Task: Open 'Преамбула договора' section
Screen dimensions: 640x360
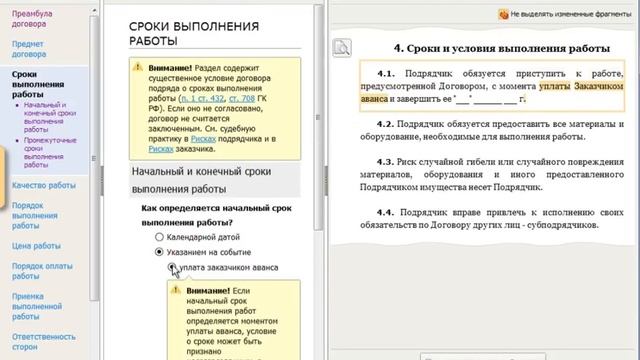Action: tap(32, 19)
